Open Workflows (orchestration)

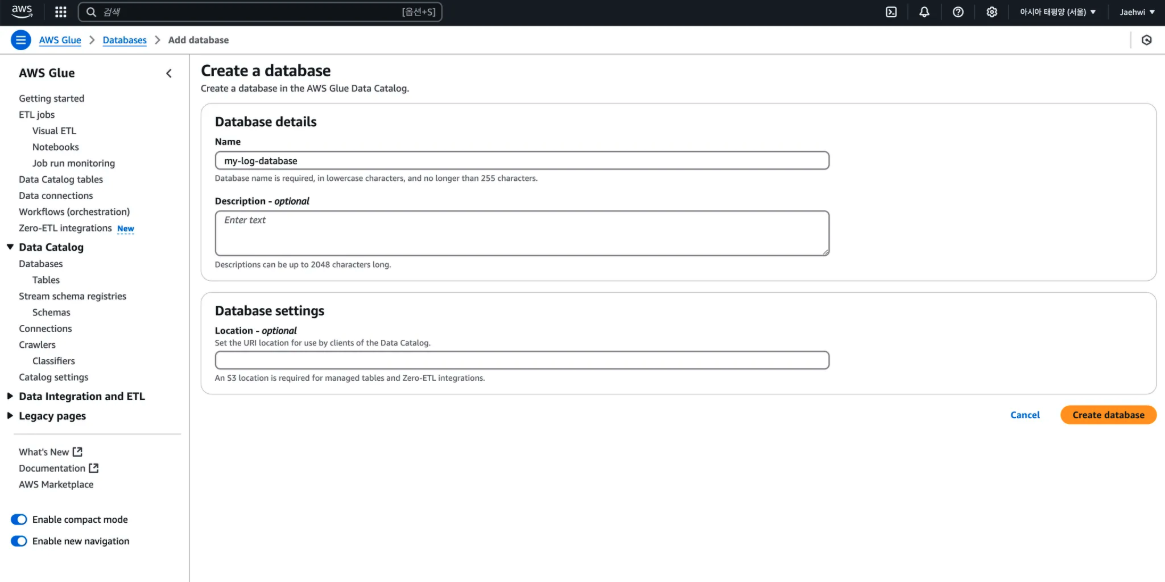coord(74,212)
